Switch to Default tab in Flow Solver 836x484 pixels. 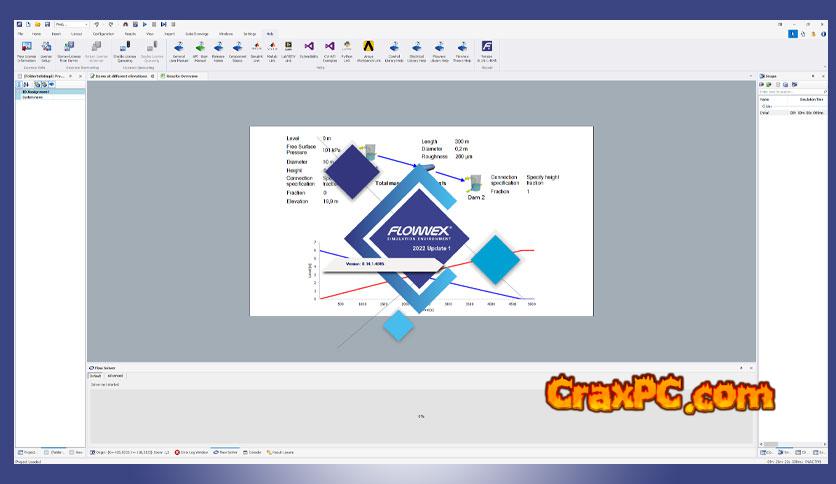(x=95, y=376)
